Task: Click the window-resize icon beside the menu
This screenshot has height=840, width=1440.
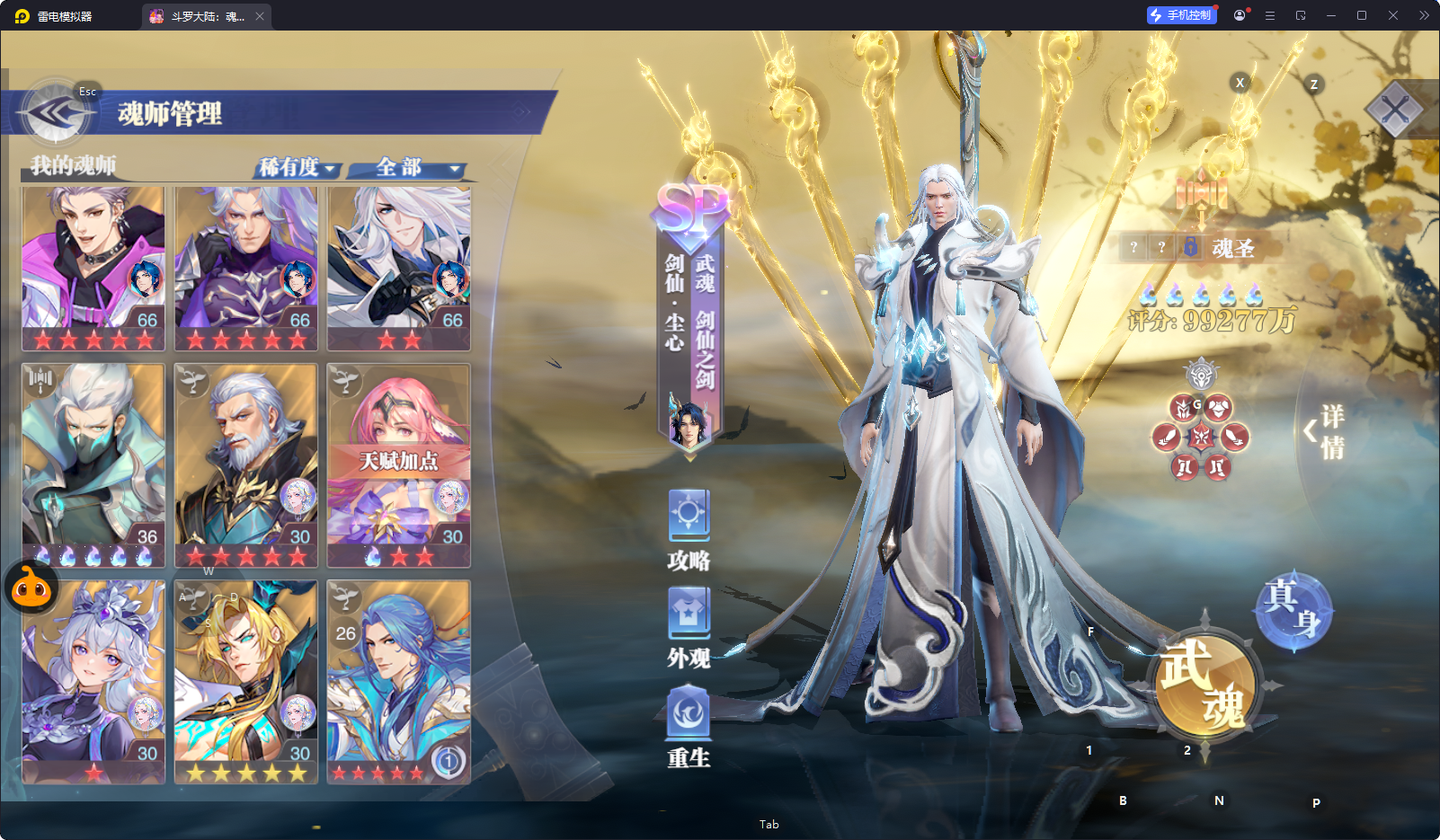Action: click(x=1301, y=15)
